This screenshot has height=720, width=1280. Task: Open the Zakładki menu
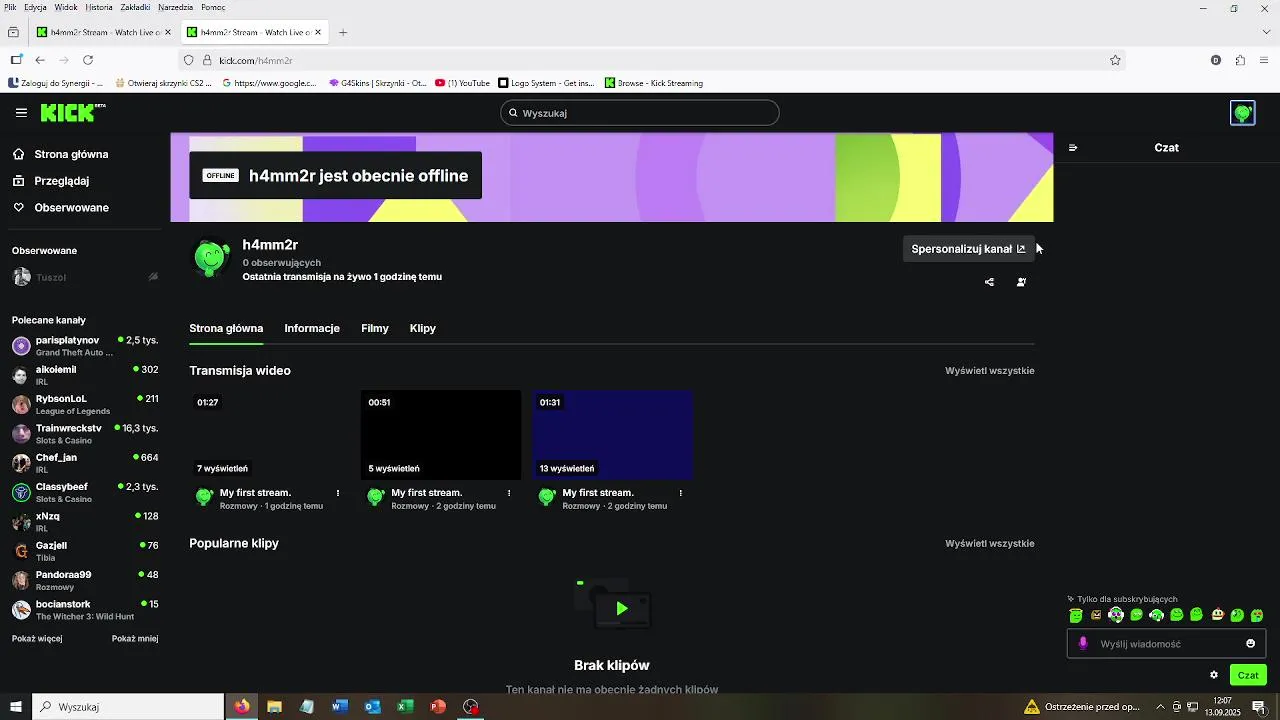click(x=135, y=7)
